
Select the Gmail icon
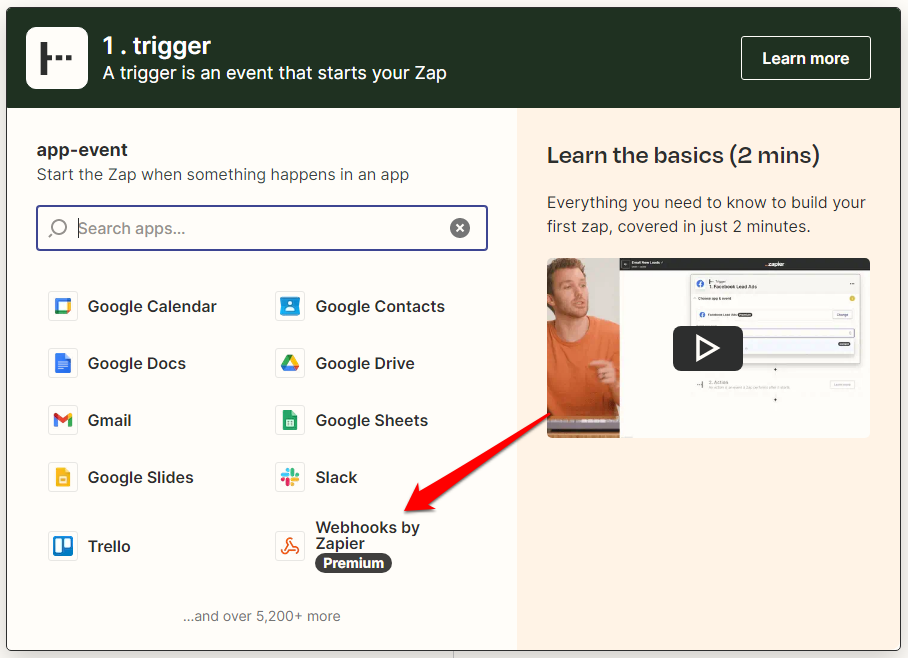point(63,421)
